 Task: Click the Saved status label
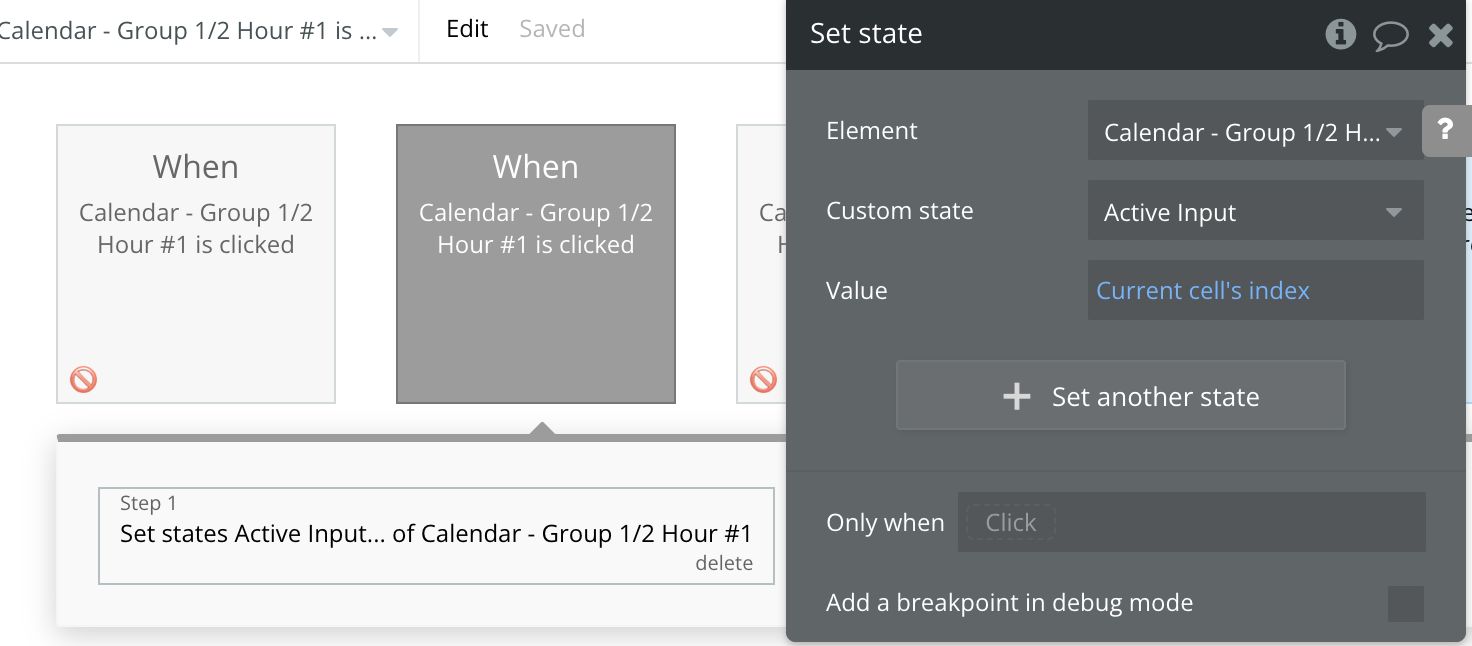coord(552,29)
